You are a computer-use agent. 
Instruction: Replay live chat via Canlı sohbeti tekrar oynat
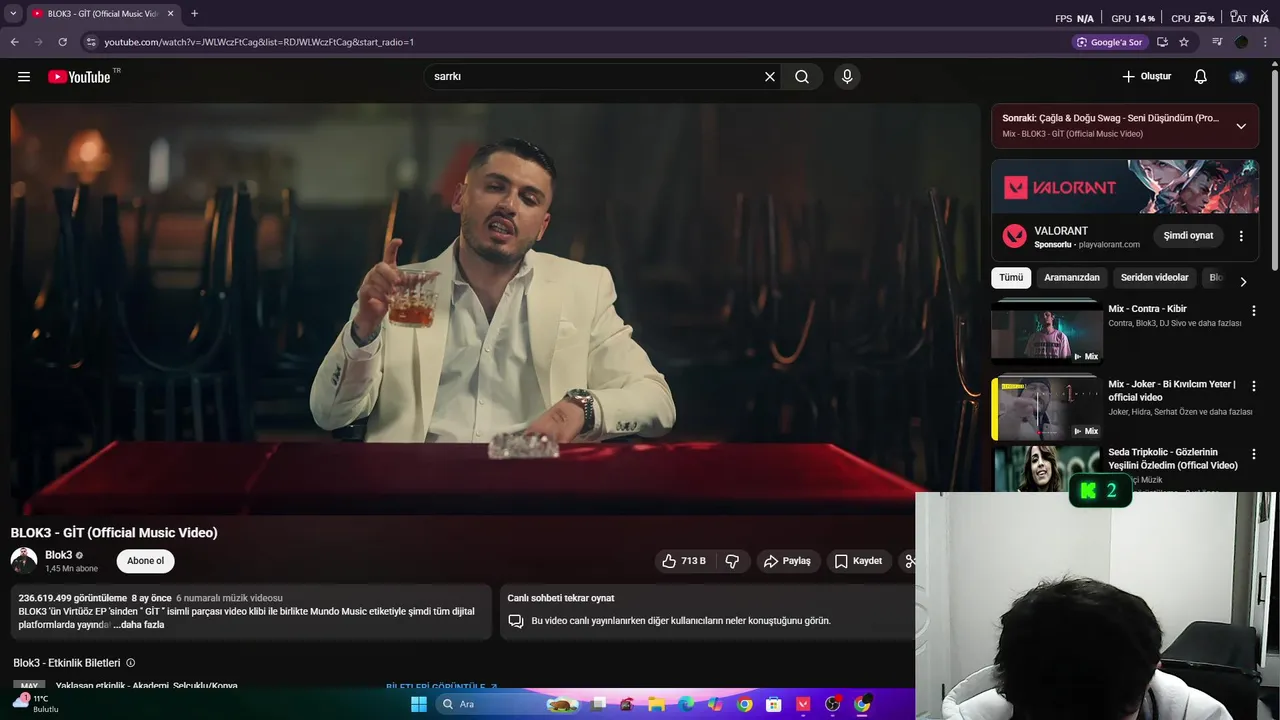(x=561, y=598)
